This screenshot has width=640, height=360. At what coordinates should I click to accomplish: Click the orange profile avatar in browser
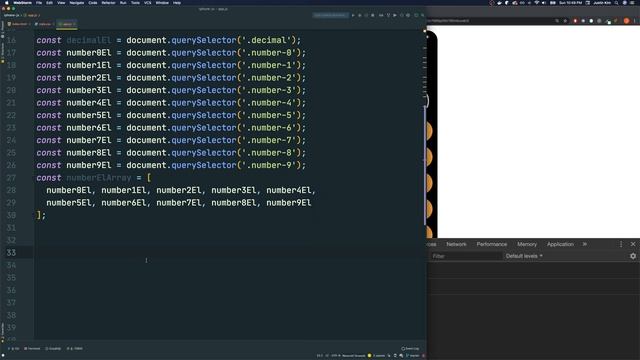[627, 20]
